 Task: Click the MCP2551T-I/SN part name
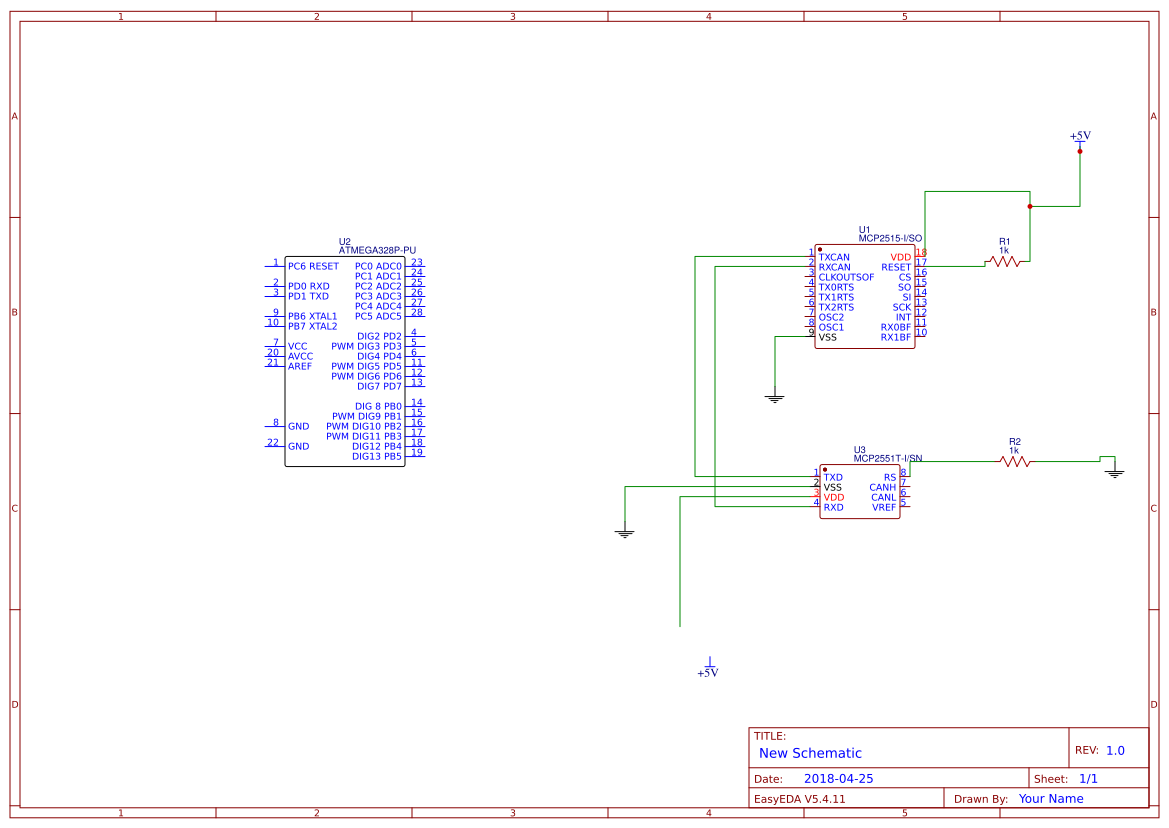[x=888, y=458]
